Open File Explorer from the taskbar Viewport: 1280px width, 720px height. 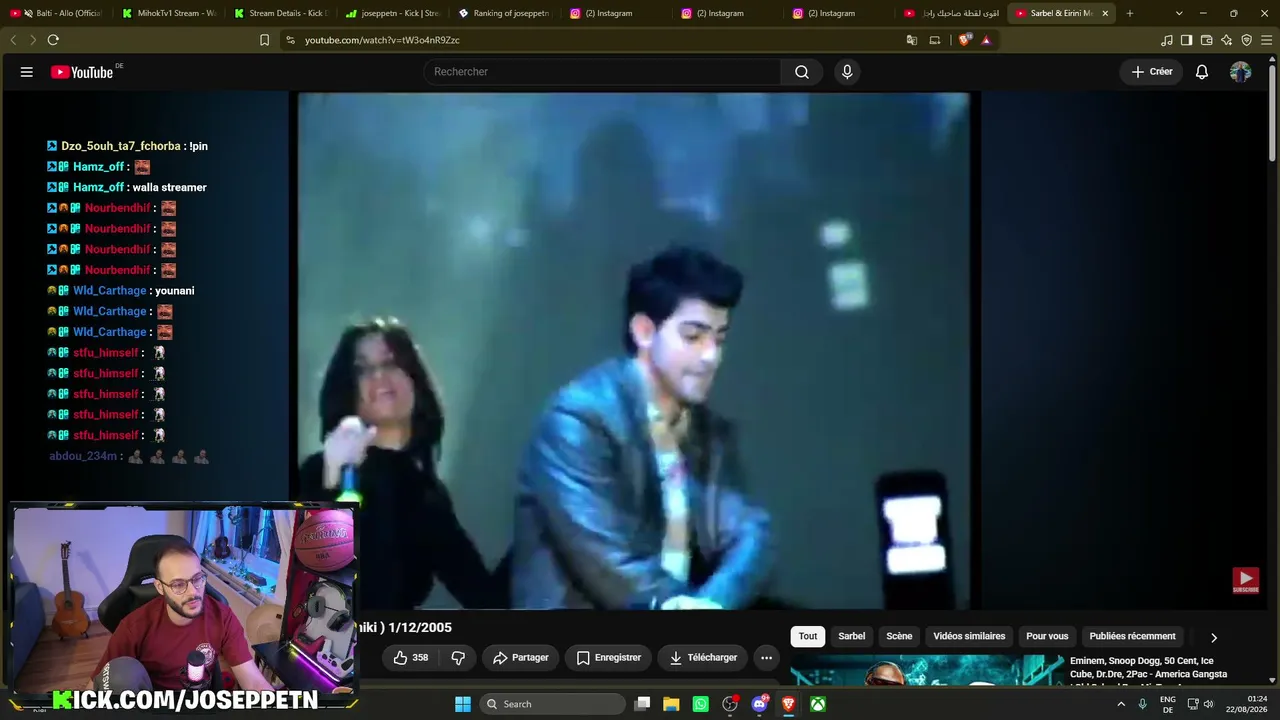[671, 704]
